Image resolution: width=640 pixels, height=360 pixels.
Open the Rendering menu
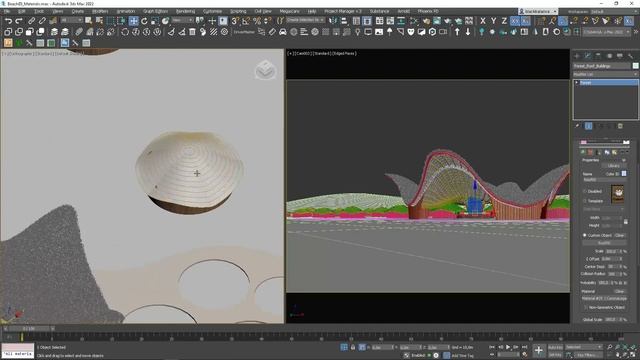(x=185, y=11)
